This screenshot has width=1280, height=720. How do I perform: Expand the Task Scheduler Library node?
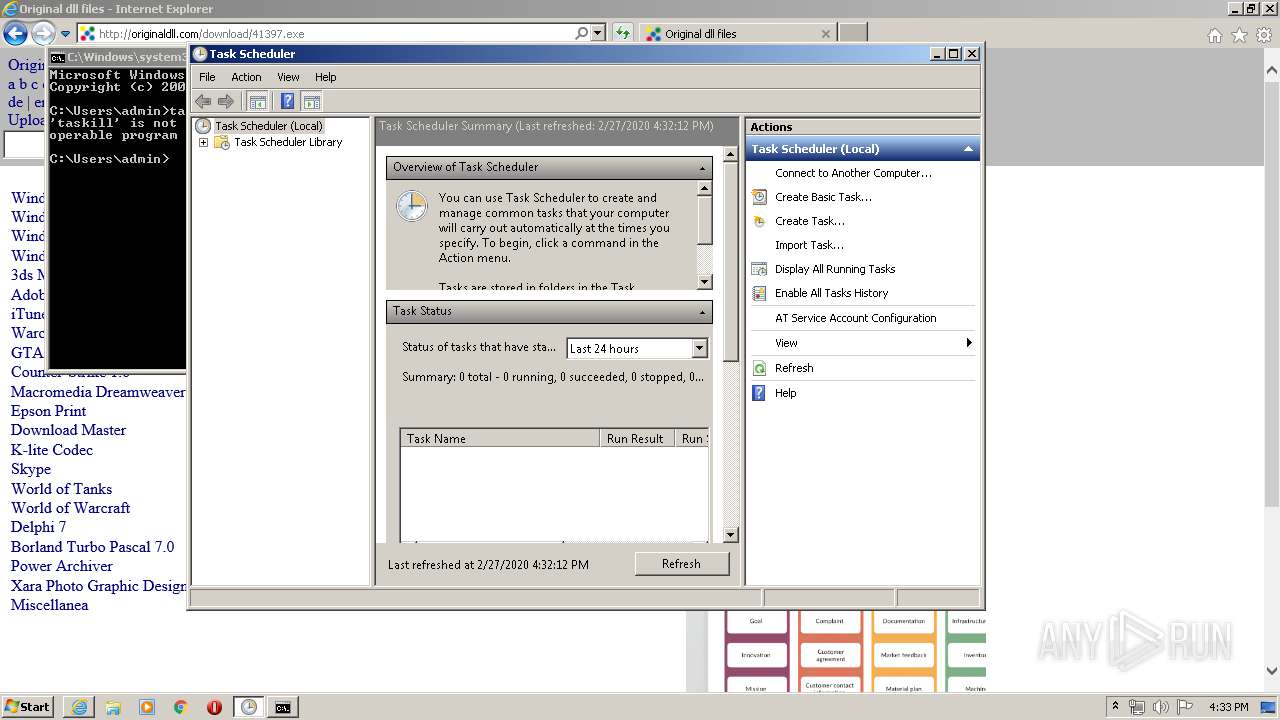pyautogui.click(x=203, y=143)
